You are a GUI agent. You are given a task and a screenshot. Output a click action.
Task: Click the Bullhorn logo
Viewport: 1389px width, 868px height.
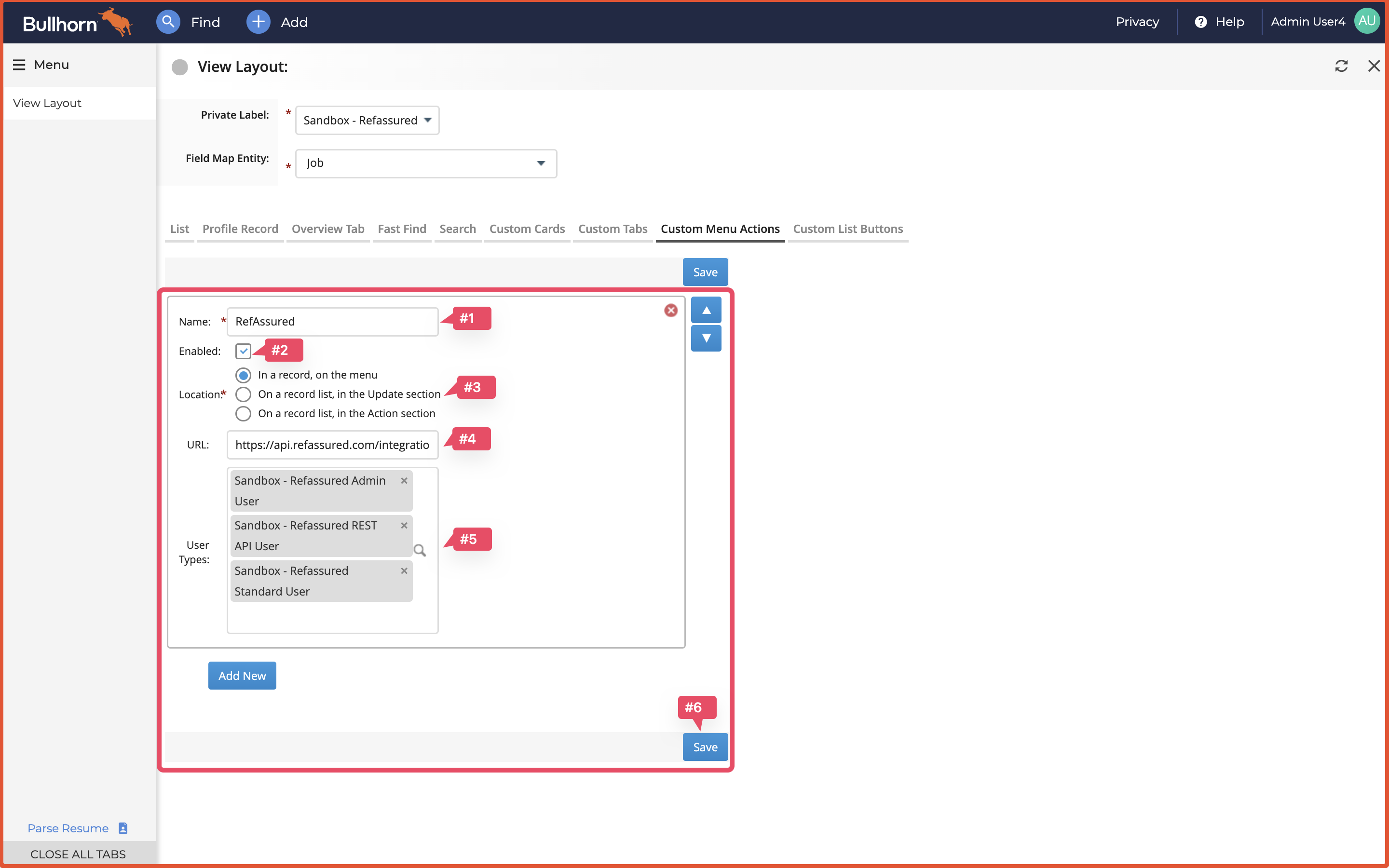78,22
